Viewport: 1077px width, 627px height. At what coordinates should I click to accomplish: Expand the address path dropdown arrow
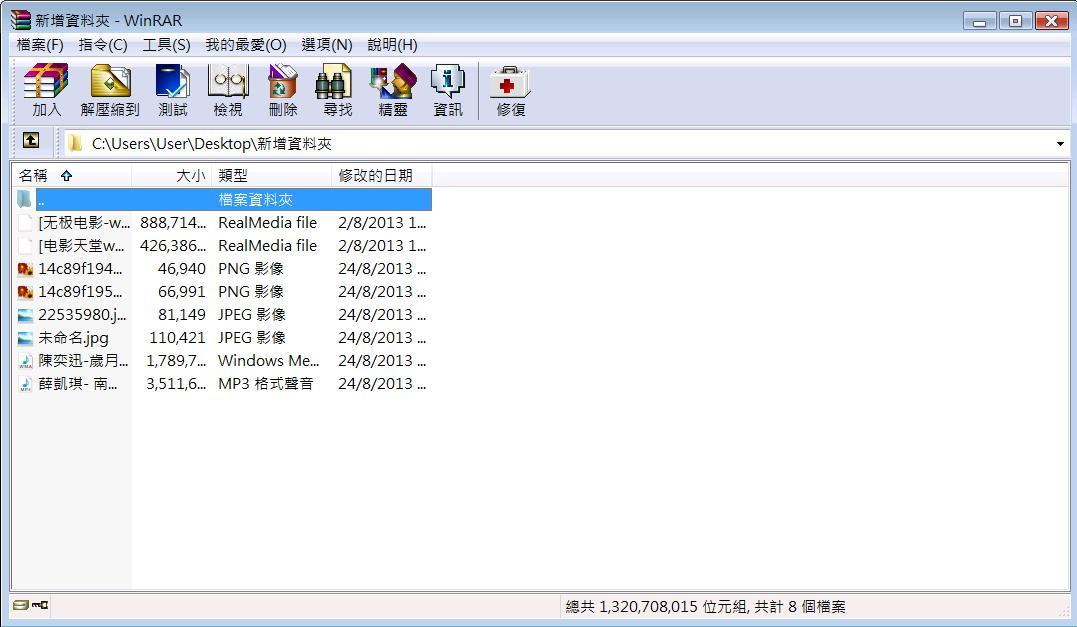1059,144
